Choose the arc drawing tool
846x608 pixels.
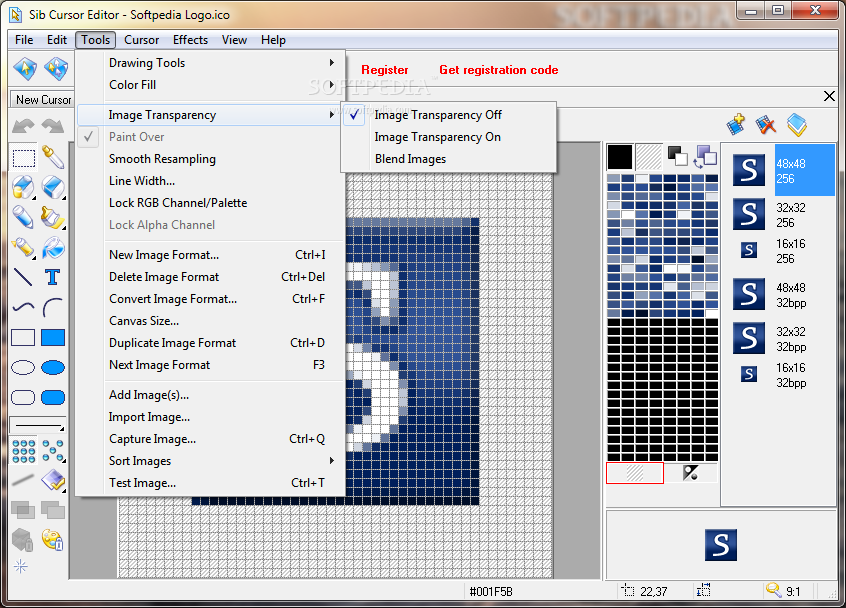pos(52,308)
